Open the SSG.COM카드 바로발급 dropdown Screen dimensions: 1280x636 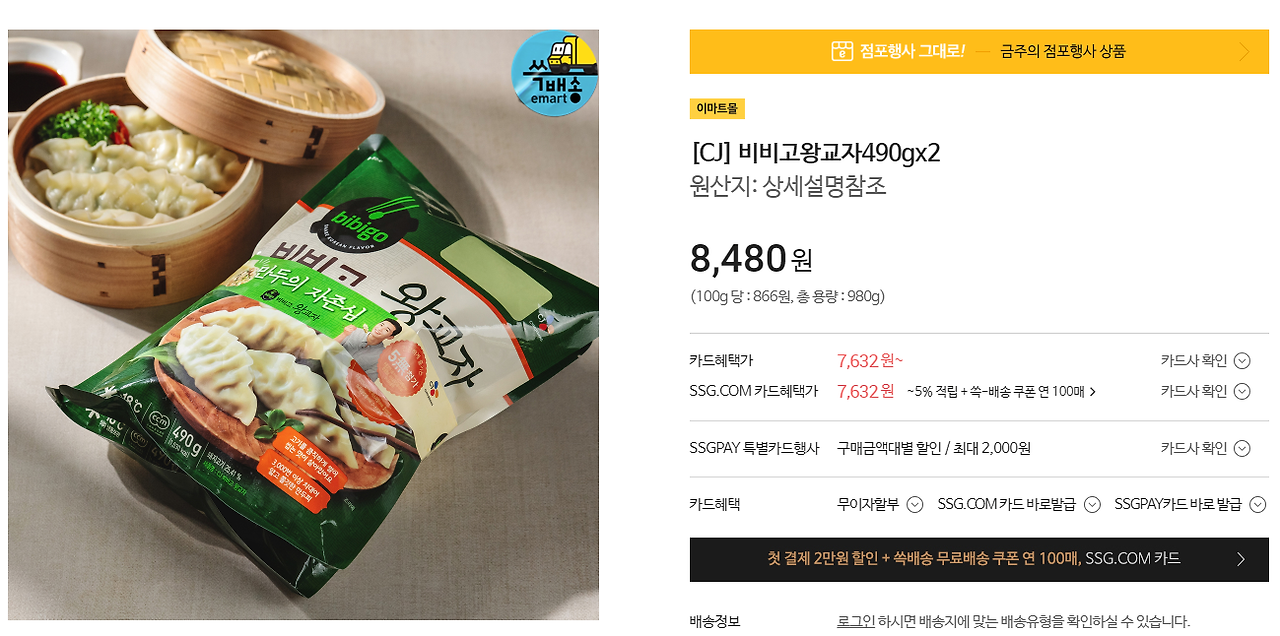point(1019,504)
